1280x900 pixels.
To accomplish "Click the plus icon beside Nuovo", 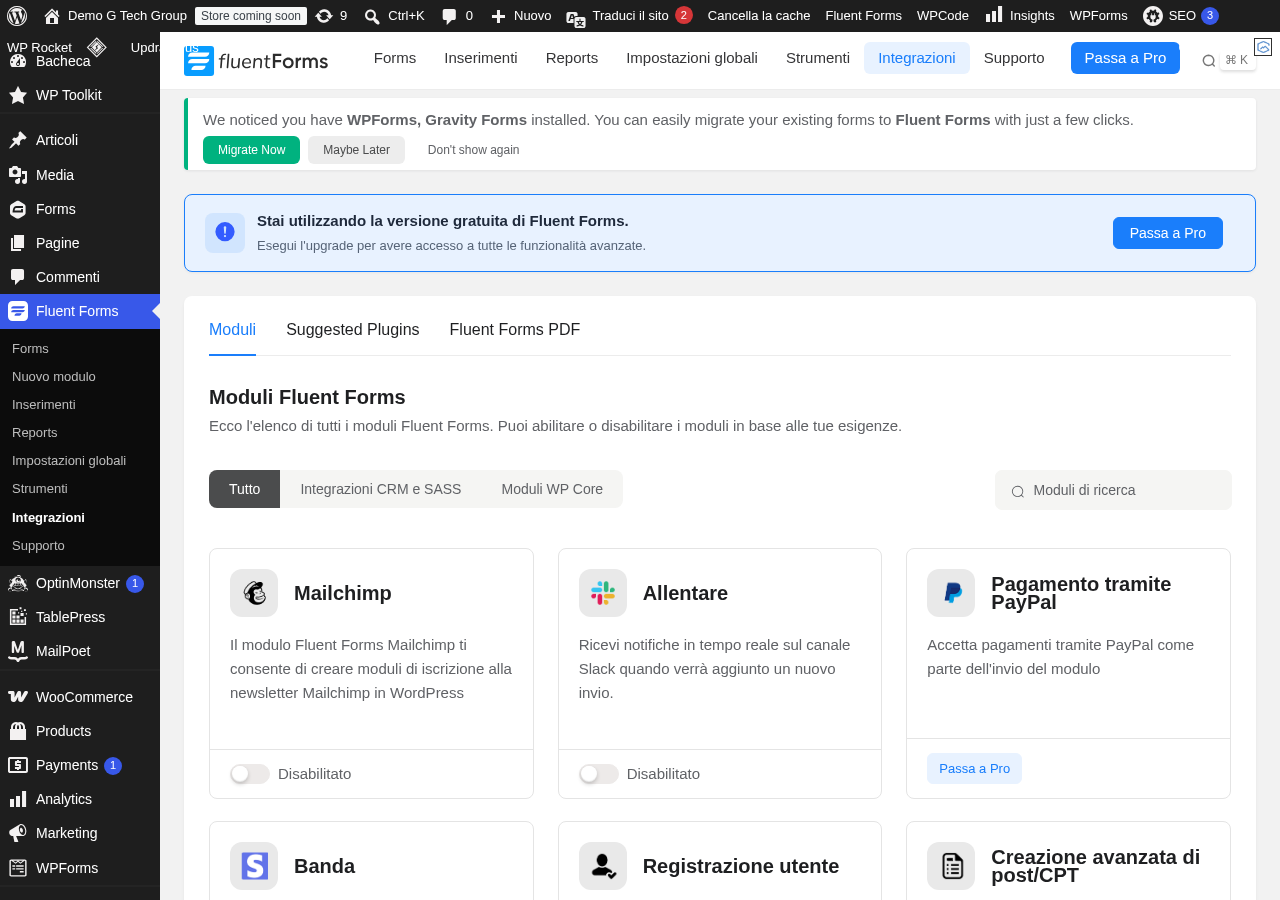I will click(498, 16).
